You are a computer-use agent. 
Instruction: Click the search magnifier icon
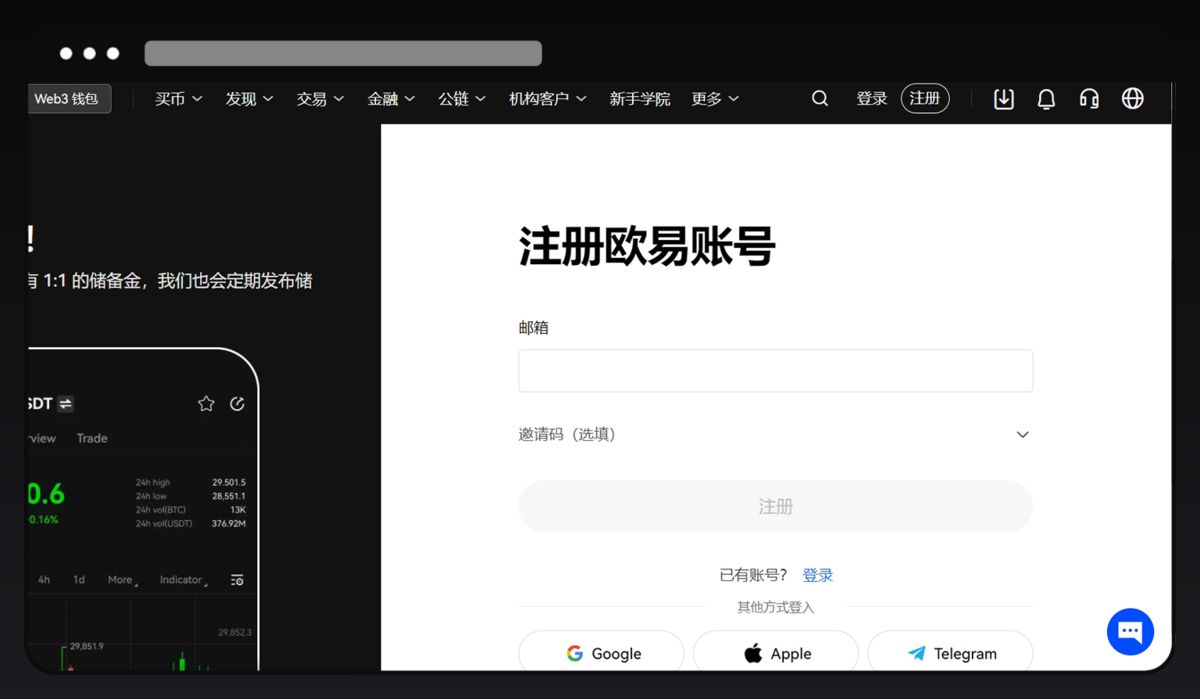(x=820, y=99)
